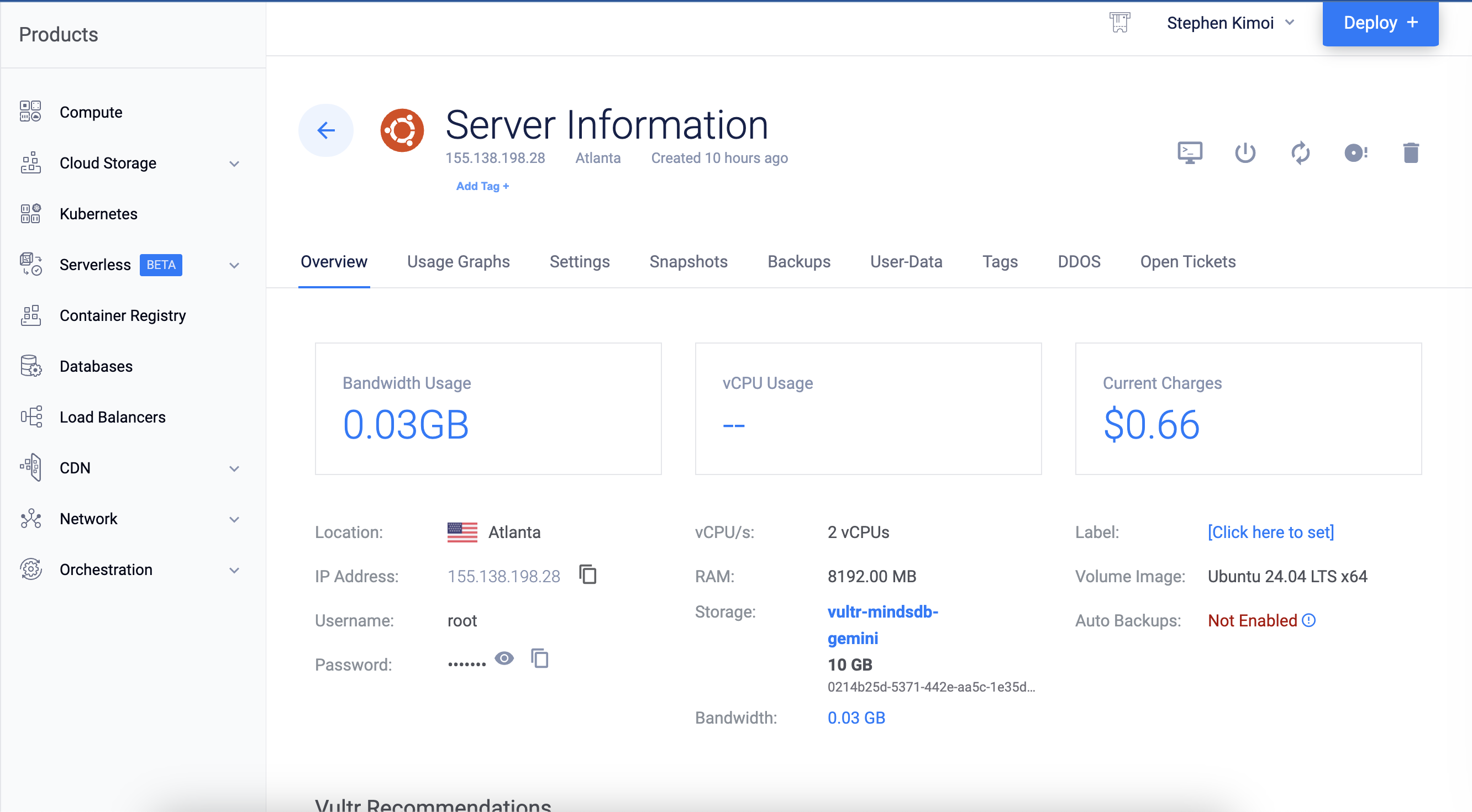Copy the password with clipboard icon
This screenshot has height=812, width=1472.
pyautogui.click(x=539, y=658)
